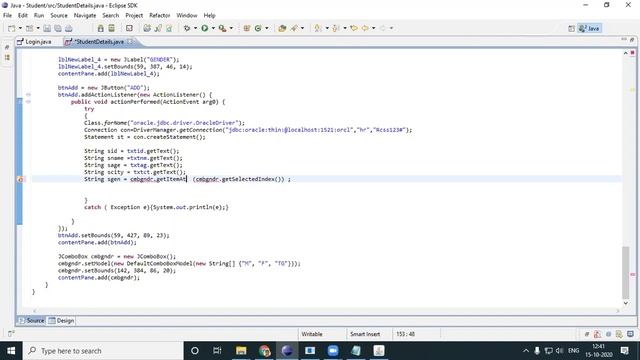This screenshot has width=640, height=360.
Task: Open the New Java Class dropdown arrow
Action: pos(267,28)
